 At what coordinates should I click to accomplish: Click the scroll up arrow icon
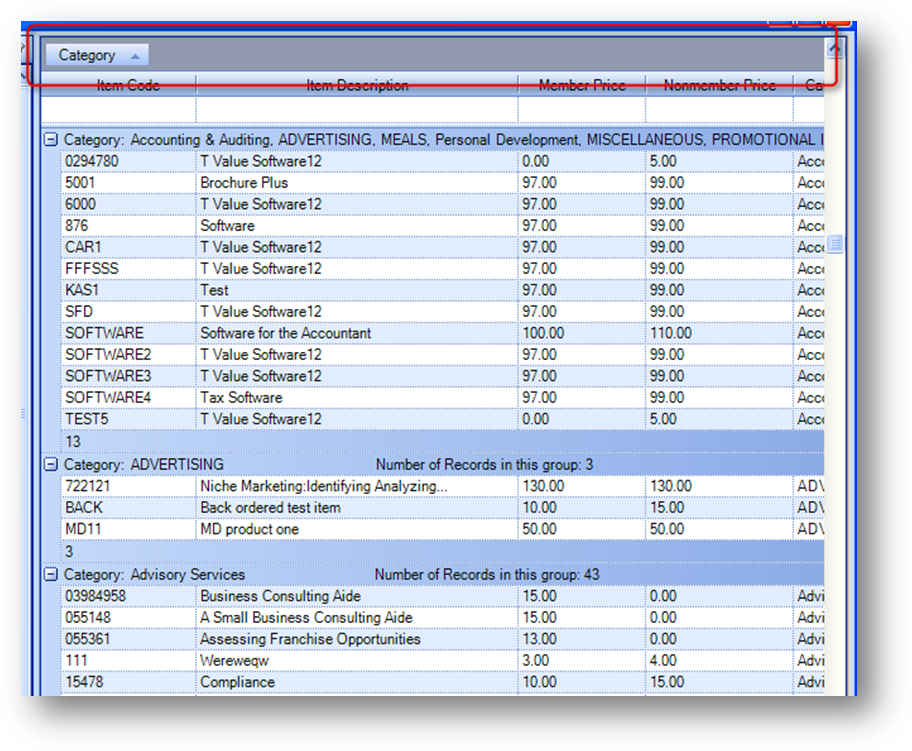835,49
